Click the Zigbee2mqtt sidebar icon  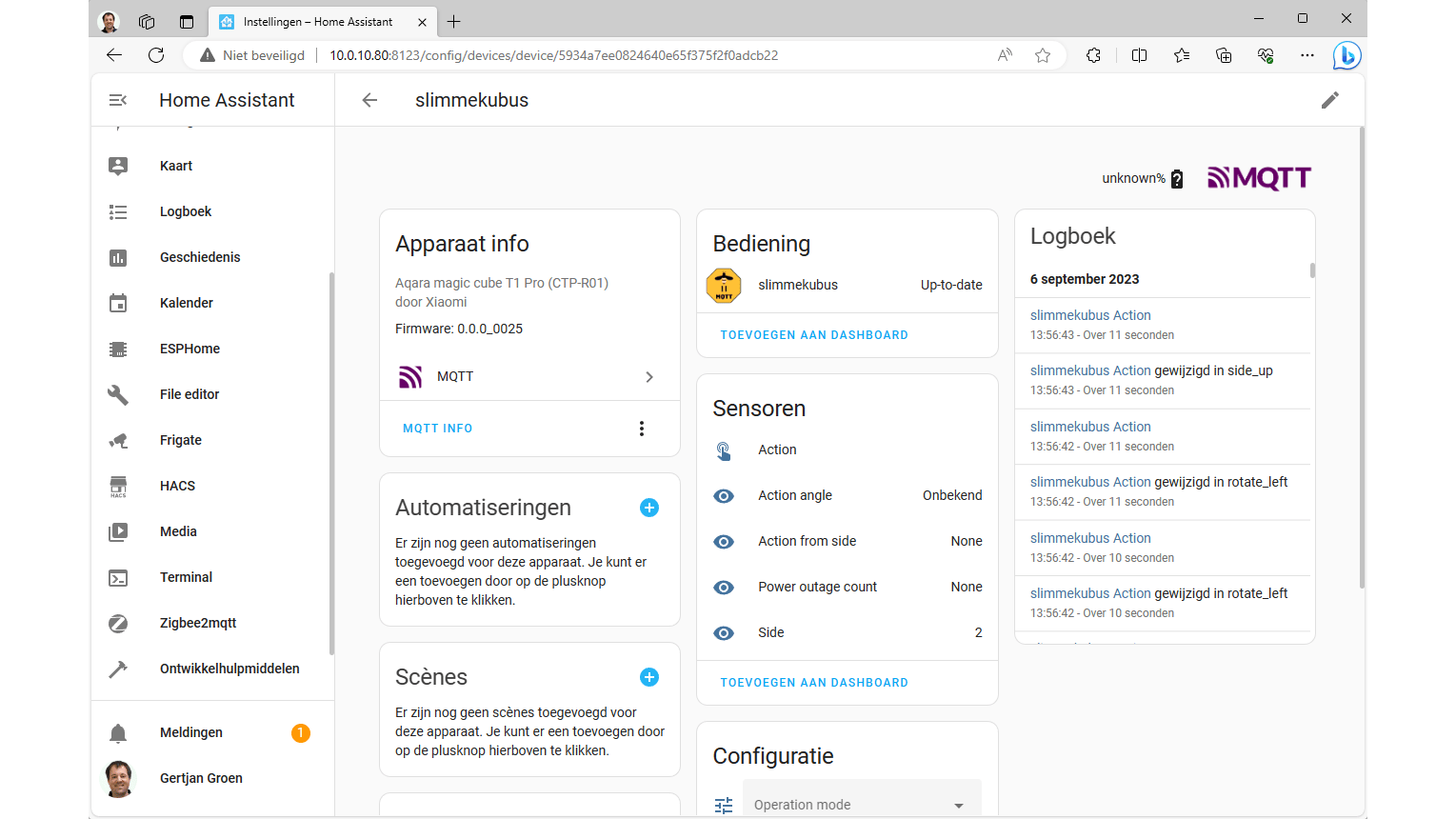tap(118, 623)
